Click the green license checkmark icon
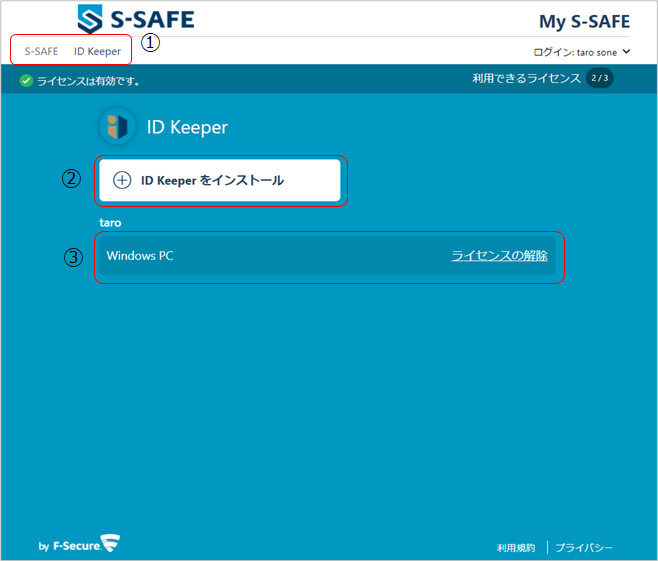 click(x=26, y=81)
